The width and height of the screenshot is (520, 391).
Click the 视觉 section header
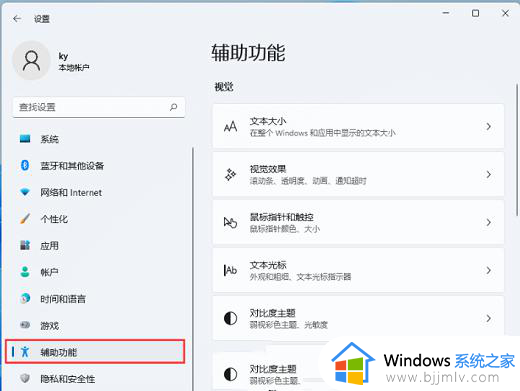pyautogui.click(x=224, y=87)
